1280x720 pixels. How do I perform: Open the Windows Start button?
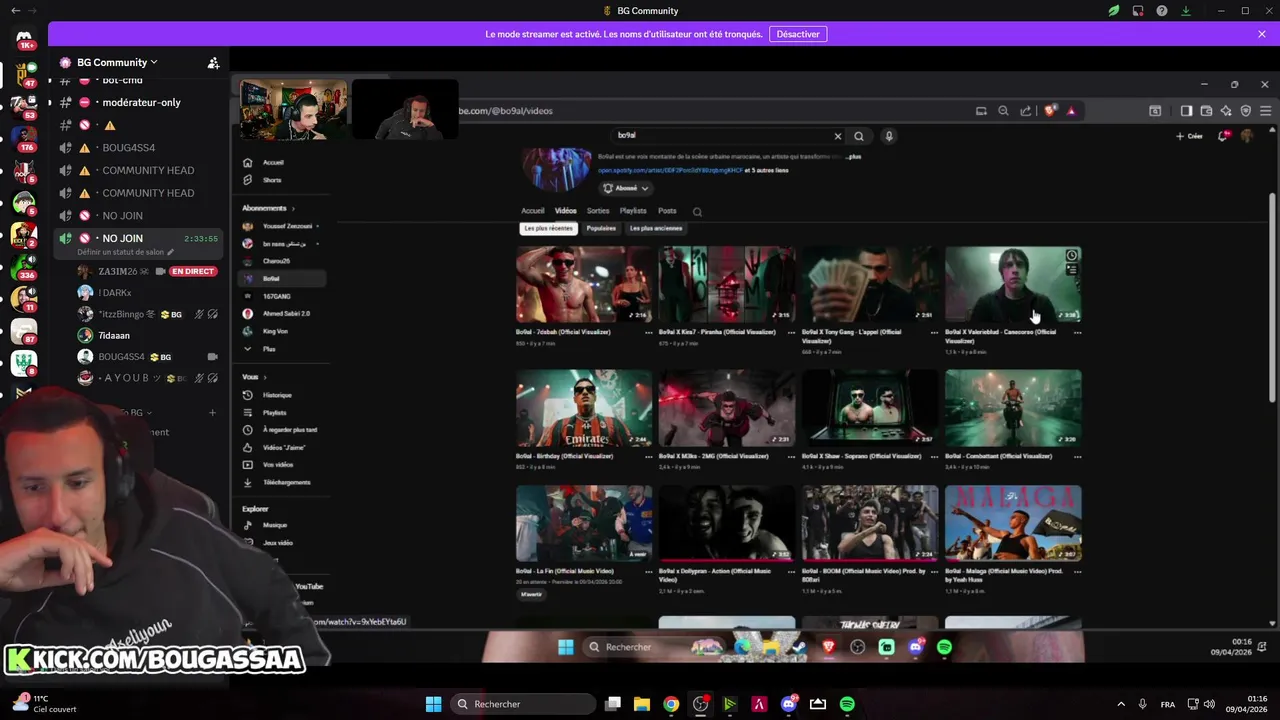click(433, 704)
